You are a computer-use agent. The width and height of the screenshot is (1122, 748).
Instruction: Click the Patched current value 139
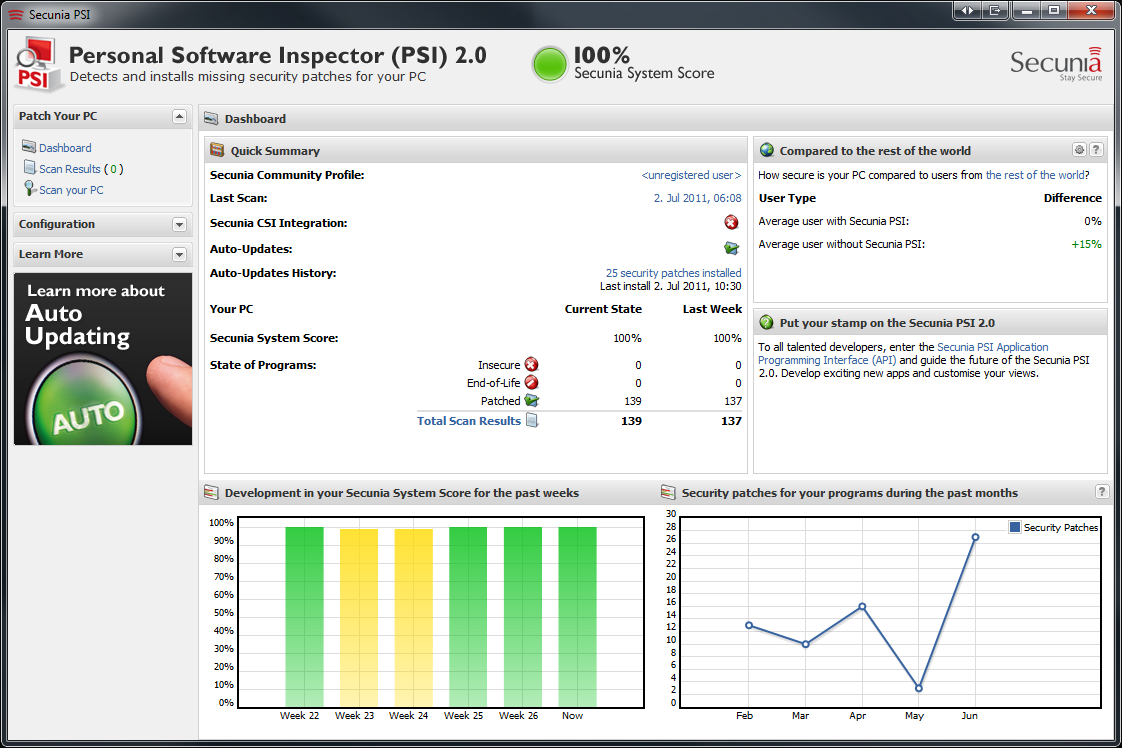633,401
